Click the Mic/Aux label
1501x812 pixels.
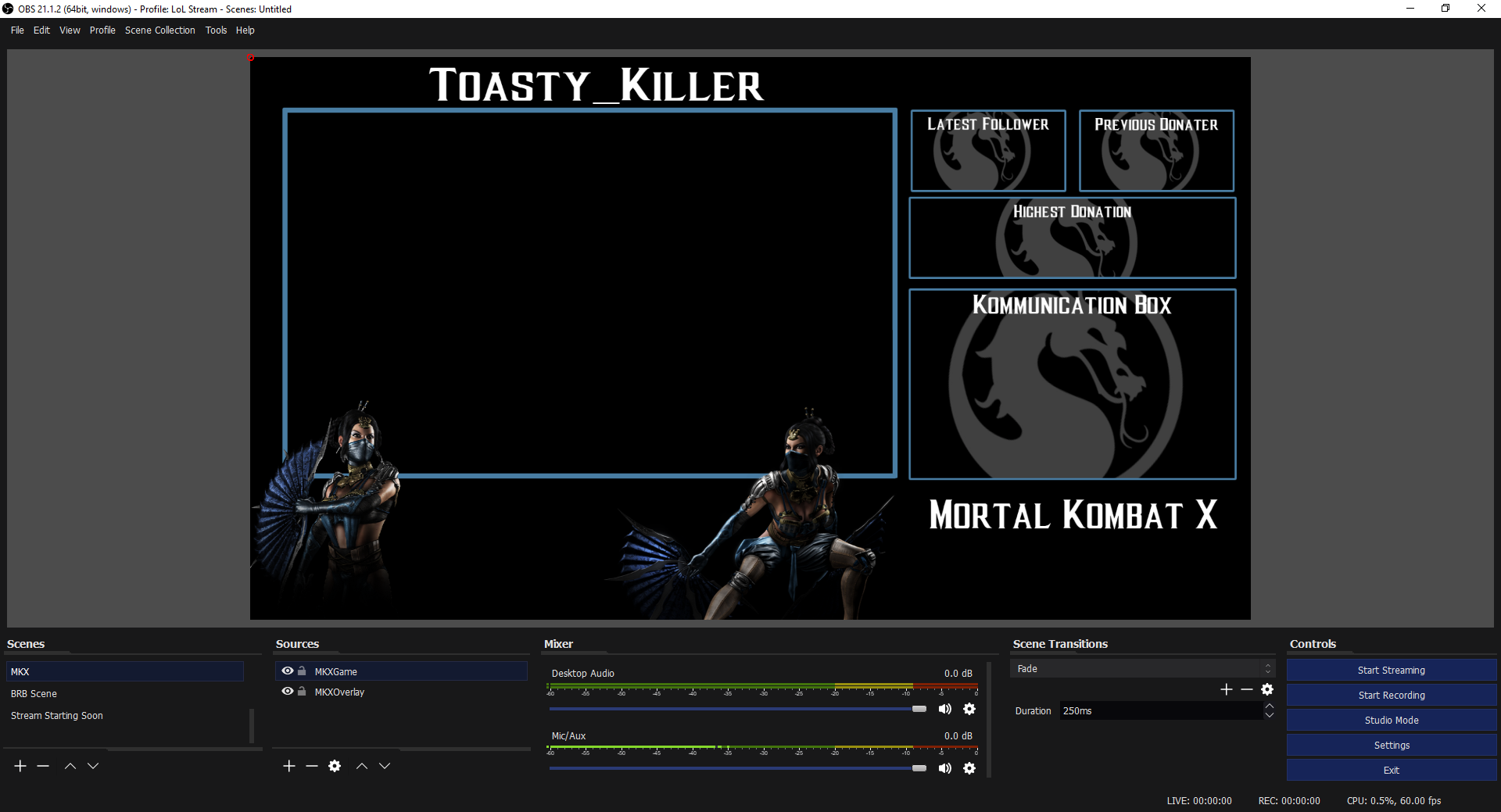(569, 736)
